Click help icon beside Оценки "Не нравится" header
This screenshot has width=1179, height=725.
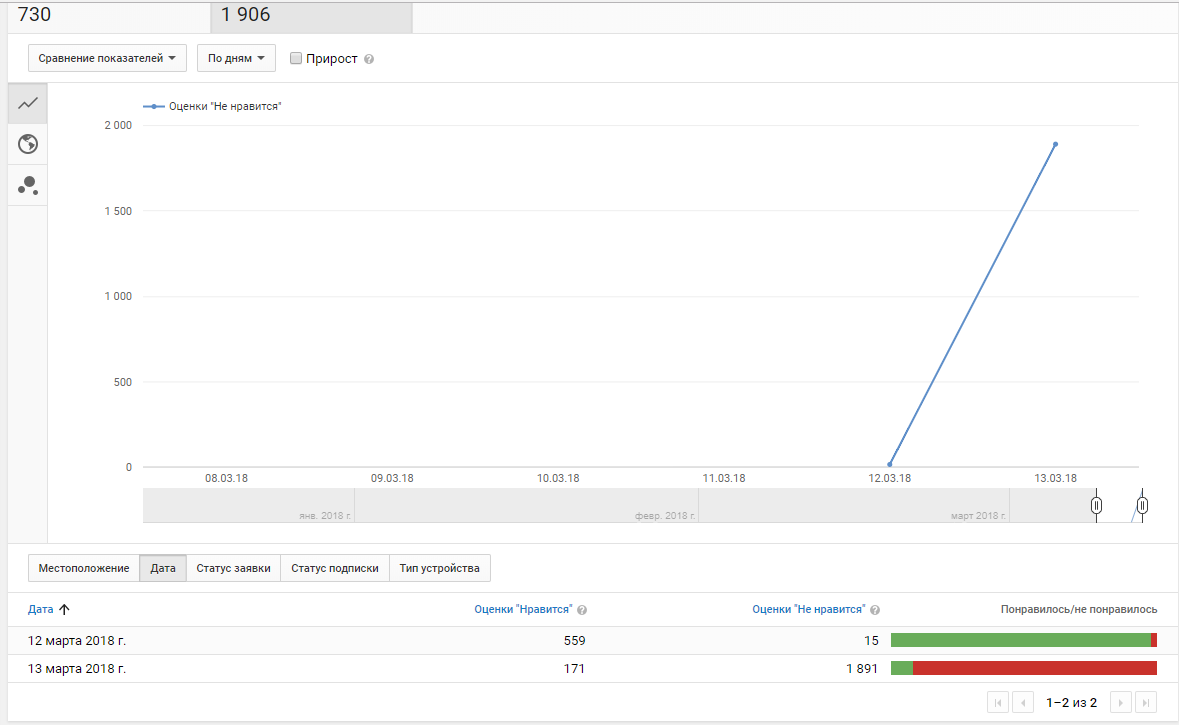875,610
